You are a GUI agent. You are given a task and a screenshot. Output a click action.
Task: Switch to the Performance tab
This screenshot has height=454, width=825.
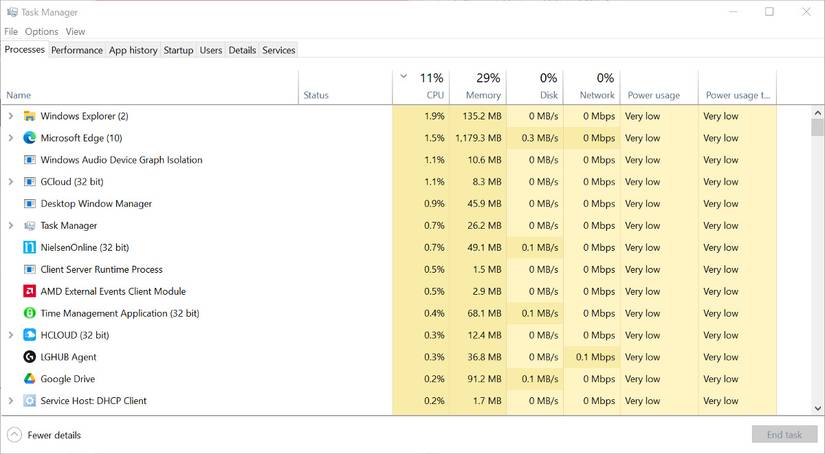77,50
